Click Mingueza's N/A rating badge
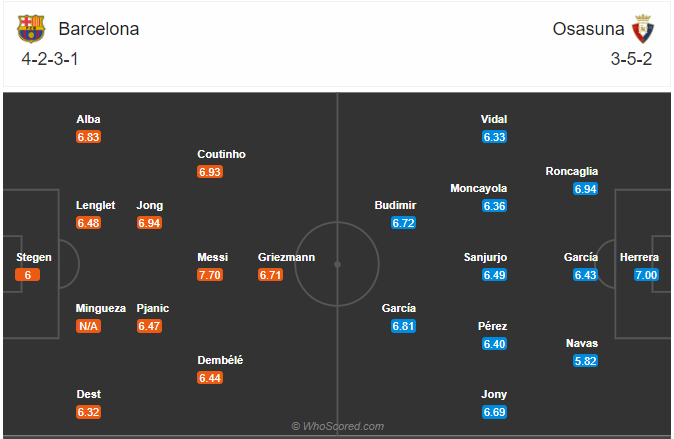This screenshot has width=674, height=439. click(x=89, y=326)
